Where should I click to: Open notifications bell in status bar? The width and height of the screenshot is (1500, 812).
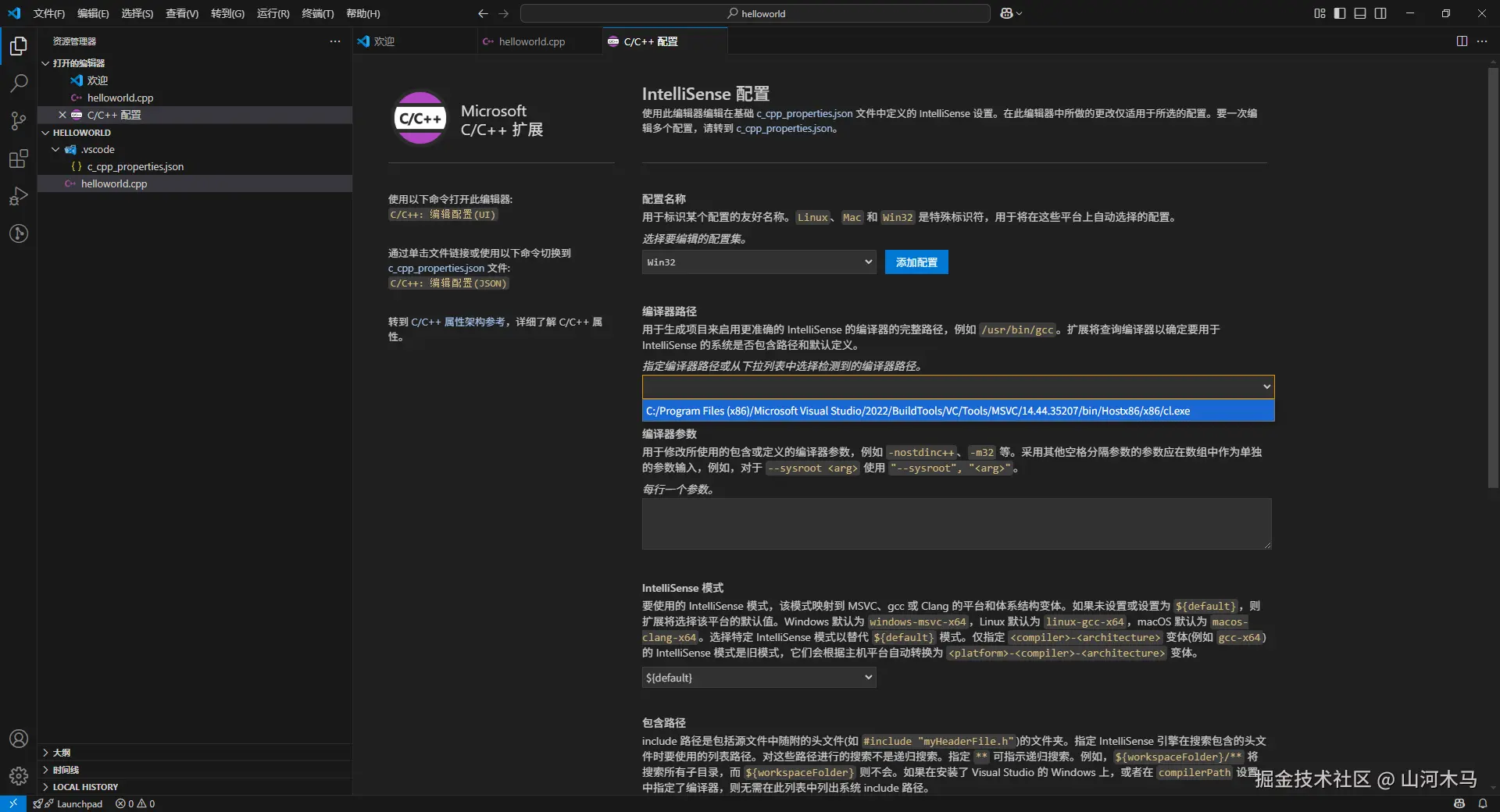click(1483, 803)
